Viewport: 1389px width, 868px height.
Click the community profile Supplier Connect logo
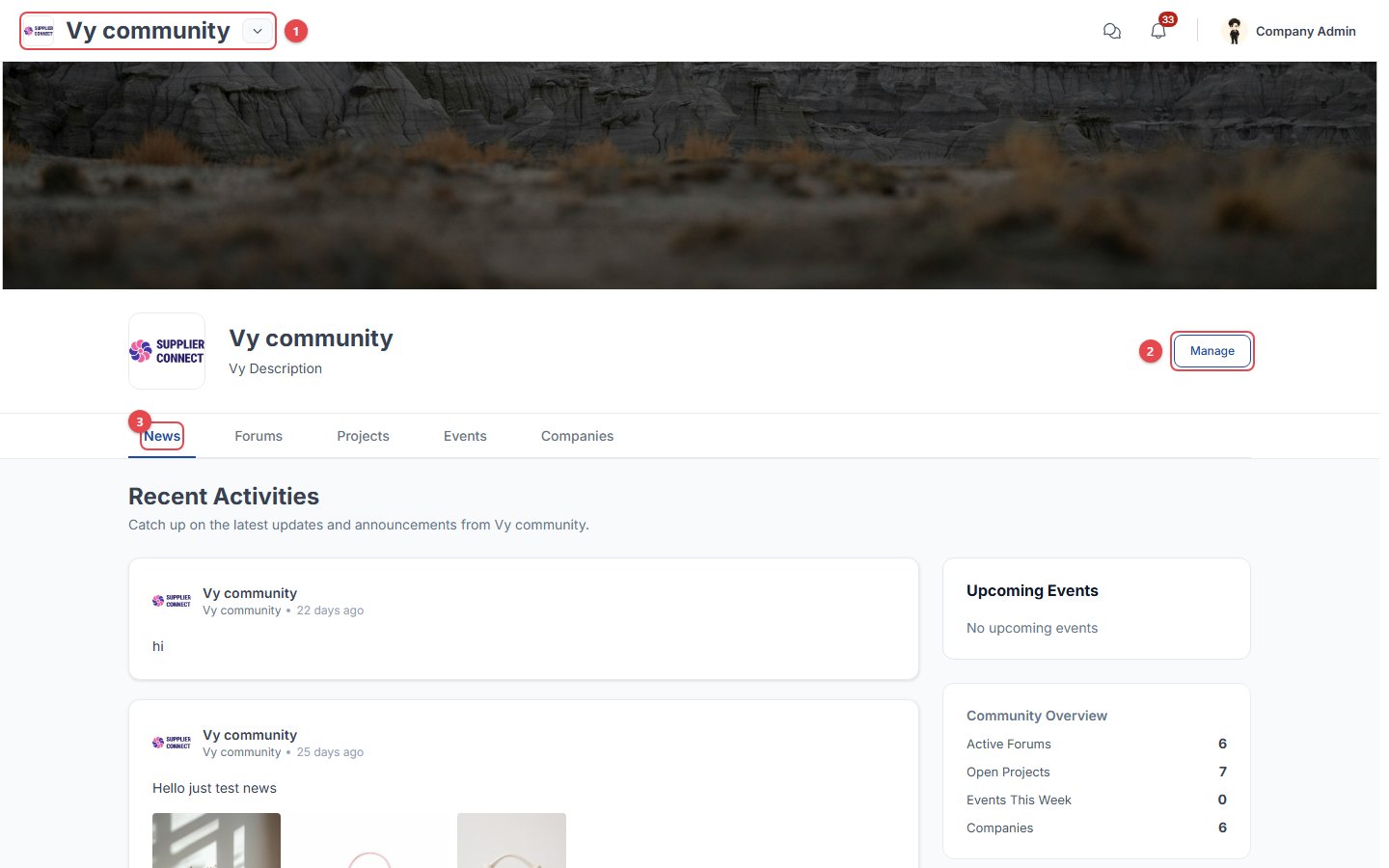click(x=167, y=351)
